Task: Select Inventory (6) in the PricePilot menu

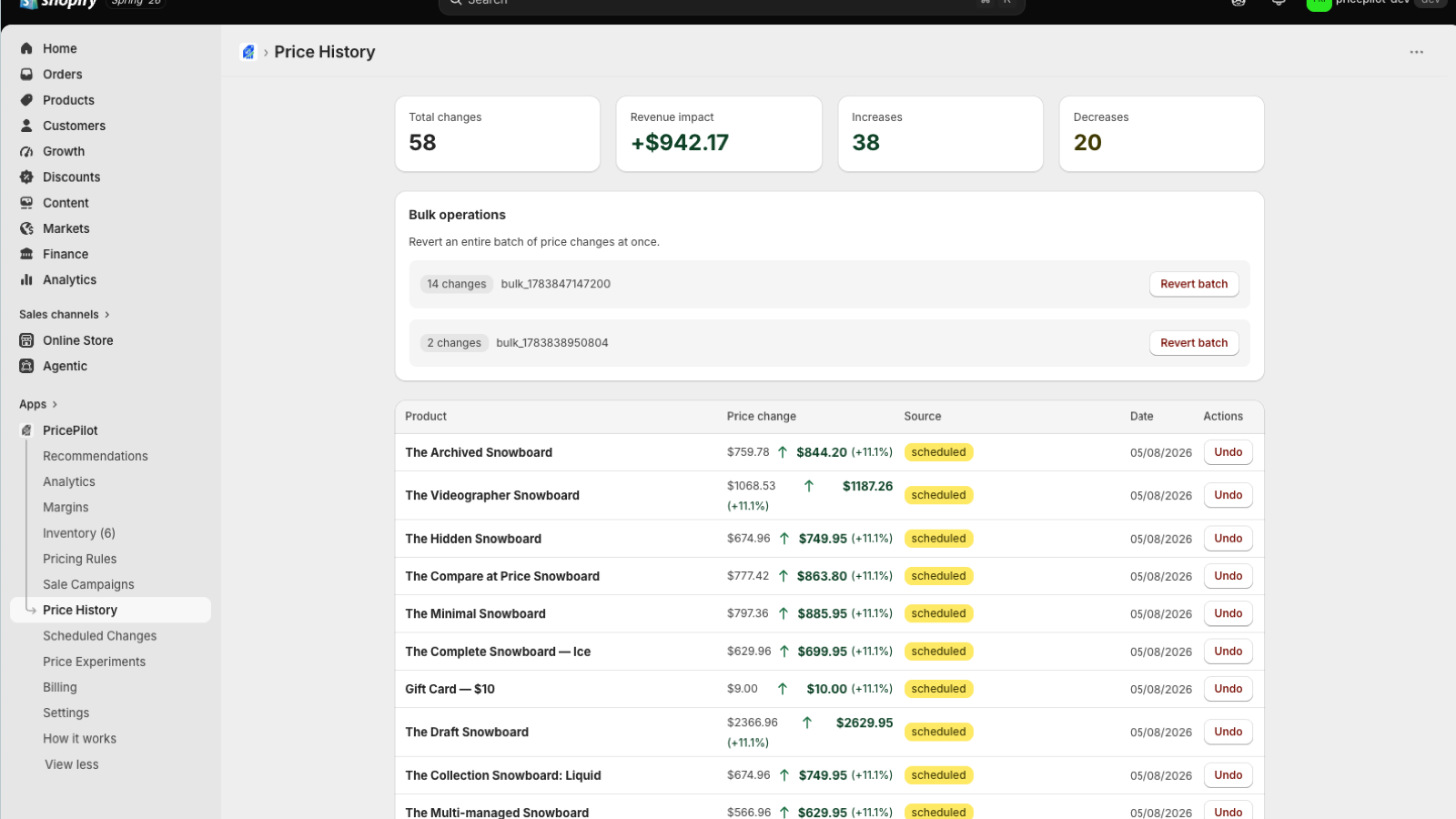Action: (79, 533)
